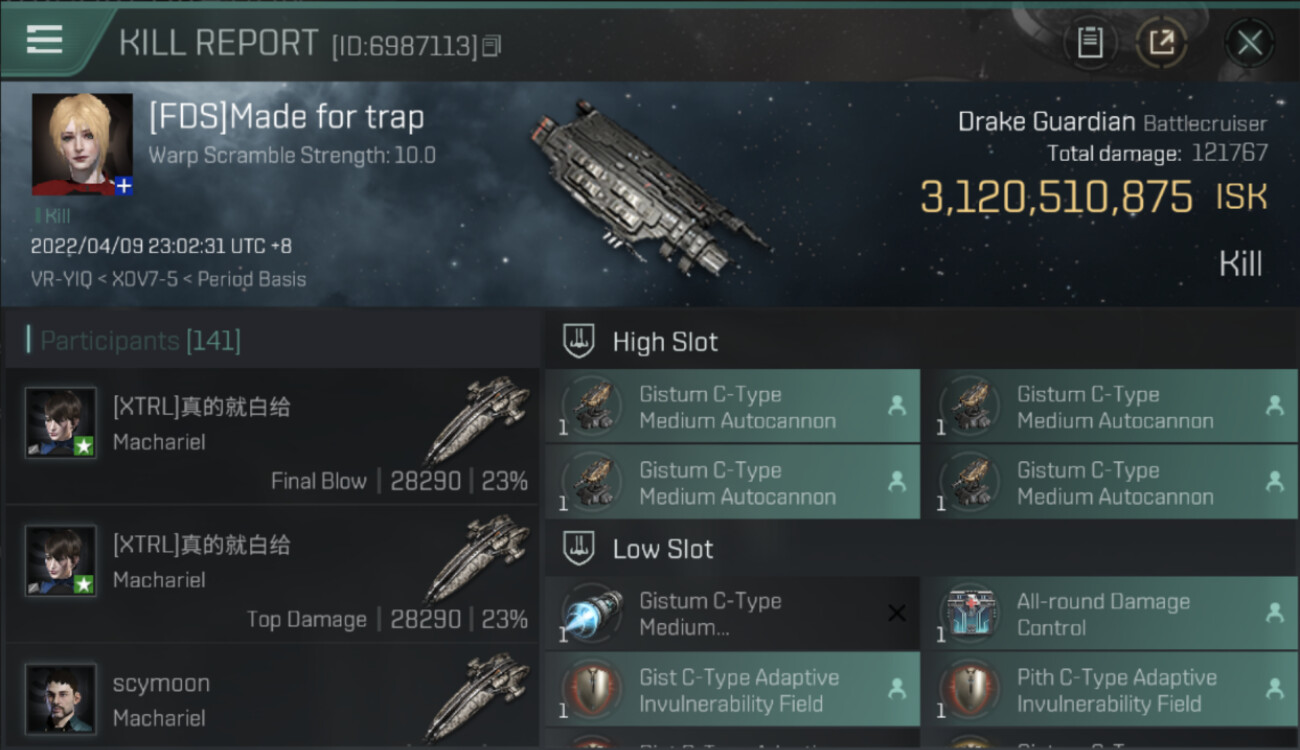Click the VR-YIQ system location link
Viewport: 1300px width, 750px height.
point(62,279)
